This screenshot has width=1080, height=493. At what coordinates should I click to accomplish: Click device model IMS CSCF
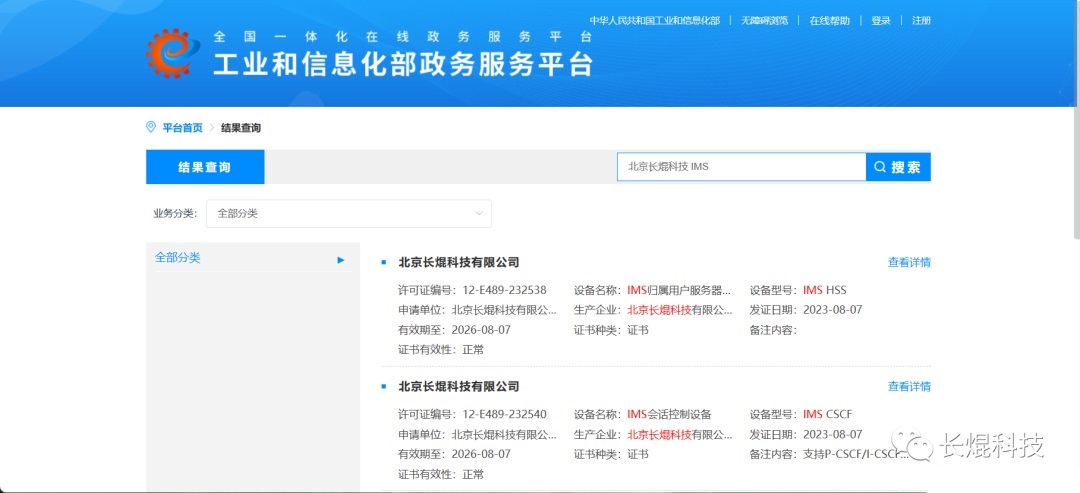coord(827,415)
